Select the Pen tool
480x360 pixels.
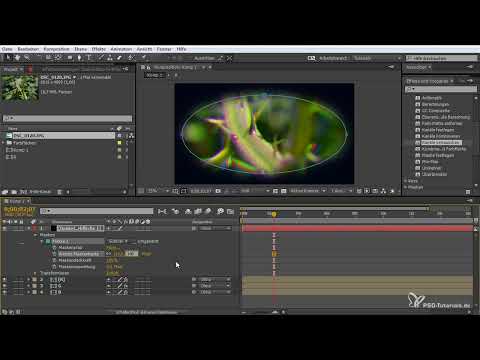tap(79, 58)
